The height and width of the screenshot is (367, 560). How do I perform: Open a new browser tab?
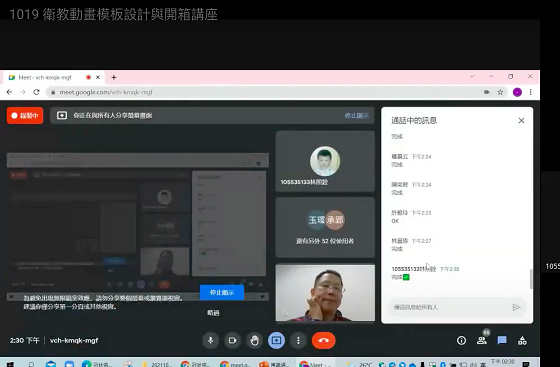coord(114,77)
